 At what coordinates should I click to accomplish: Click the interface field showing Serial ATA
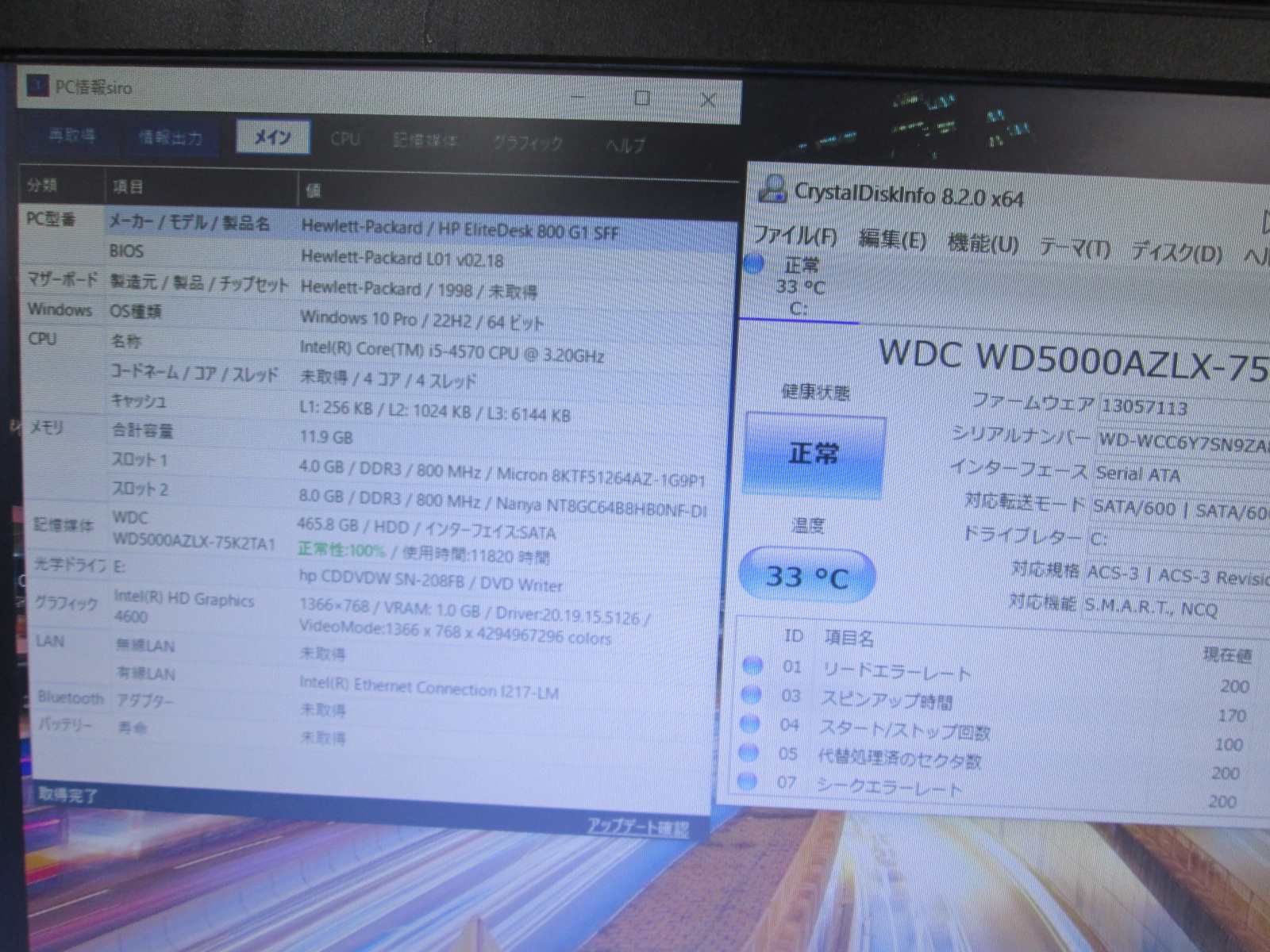[x=1182, y=474]
